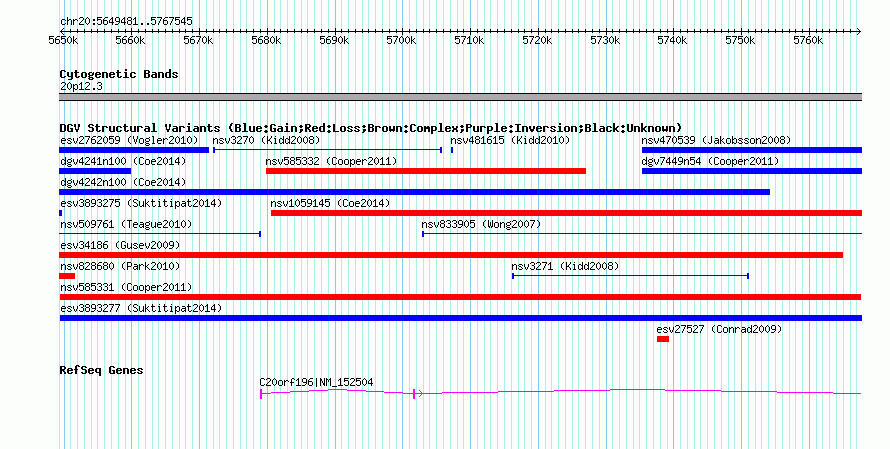Click the 5740k ruler tick label
The image size is (890, 449).
(673, 41)
